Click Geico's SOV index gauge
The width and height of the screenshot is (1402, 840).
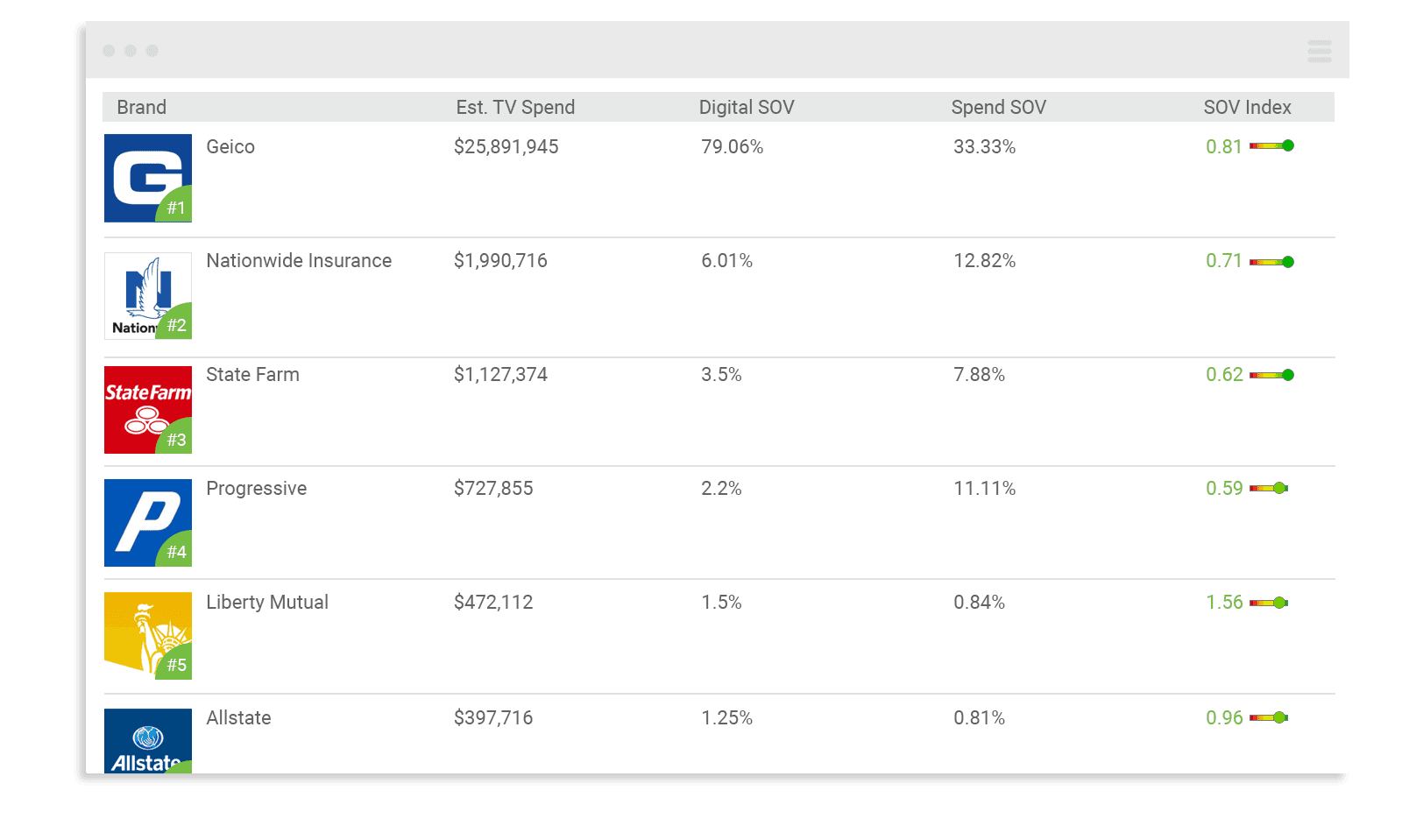[1271, 146]
